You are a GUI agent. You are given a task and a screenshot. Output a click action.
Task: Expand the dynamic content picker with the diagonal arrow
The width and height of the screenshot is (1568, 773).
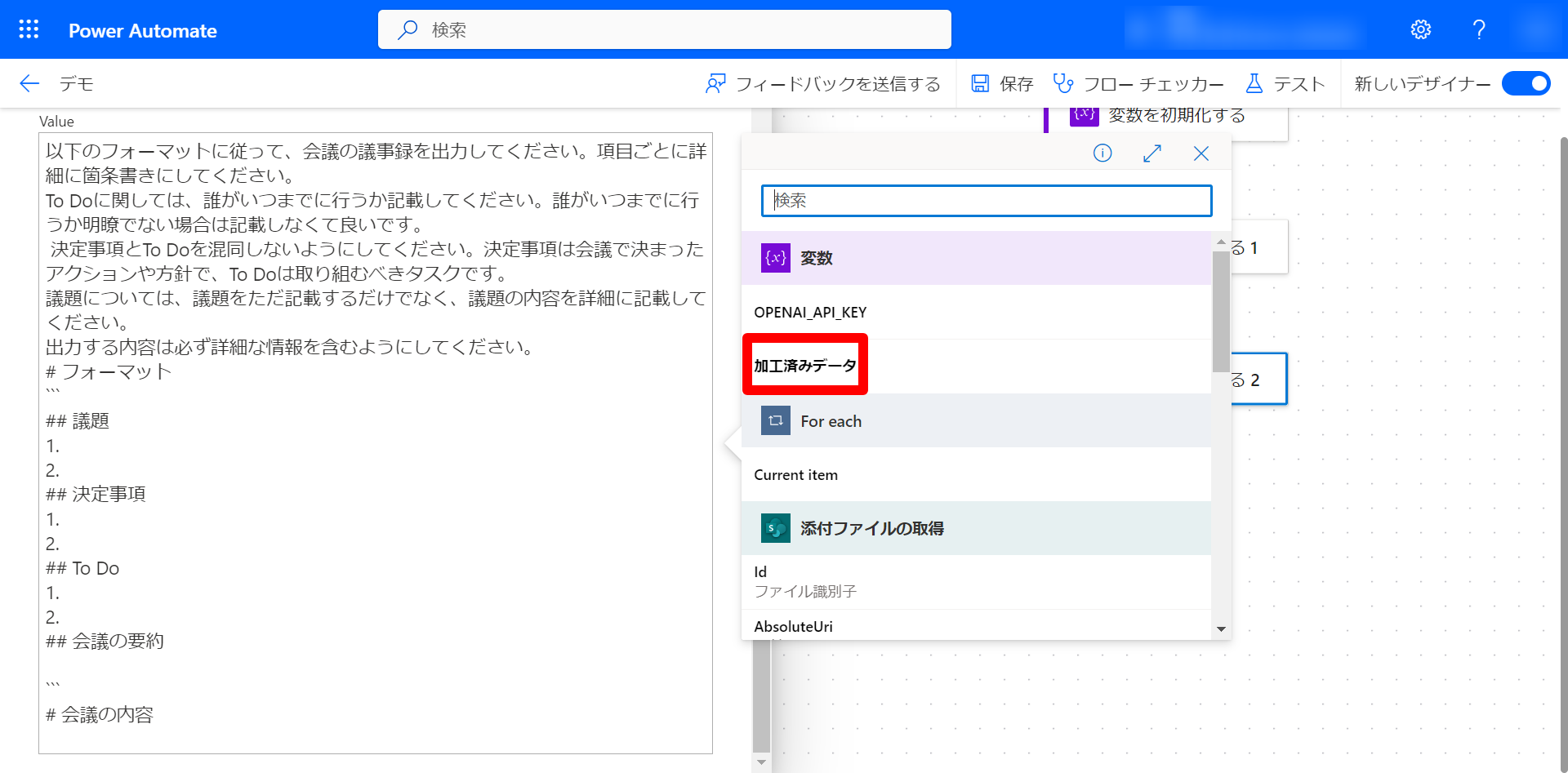tap(1151, 153)
